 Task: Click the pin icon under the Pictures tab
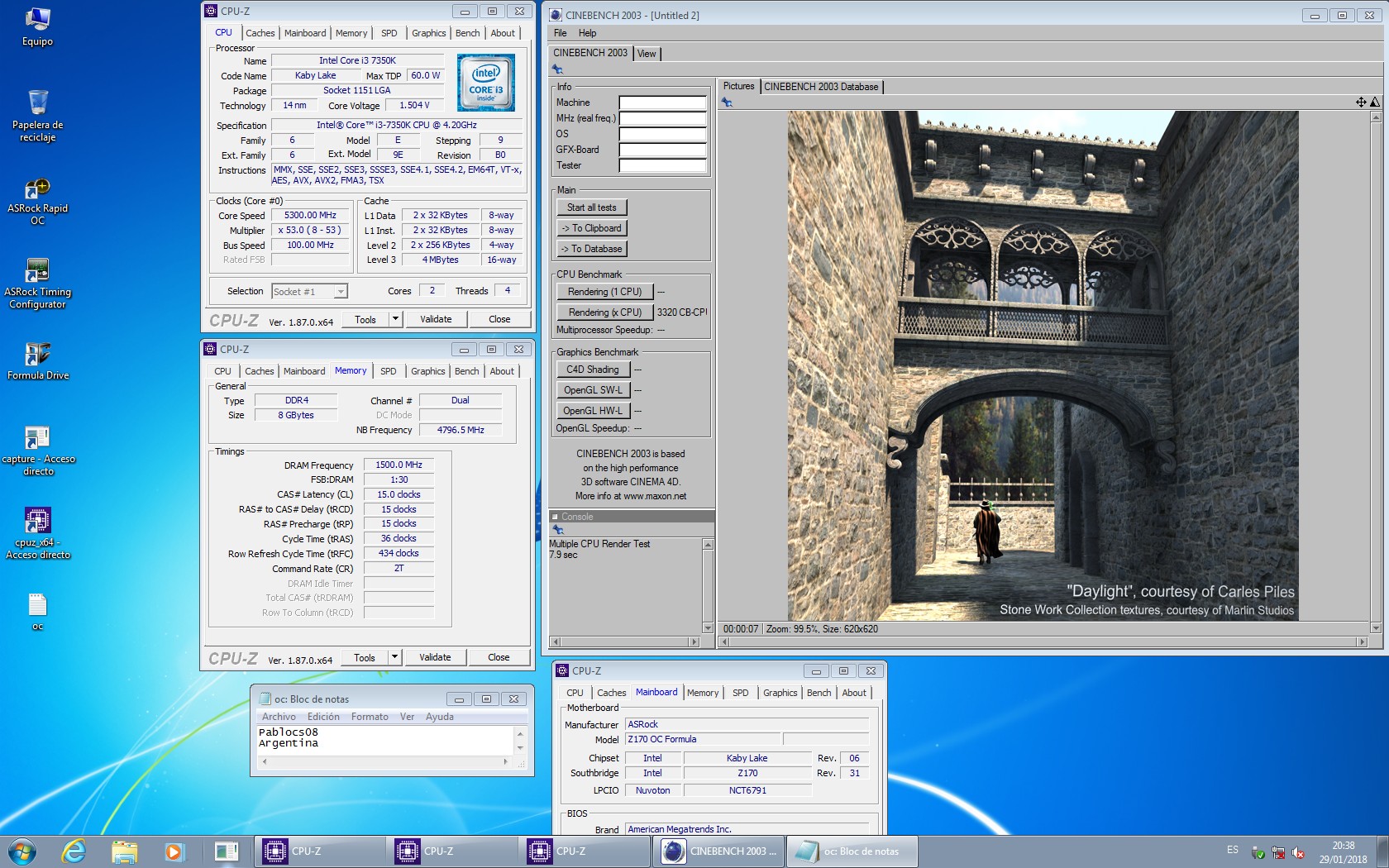click(x=727, y=103)
